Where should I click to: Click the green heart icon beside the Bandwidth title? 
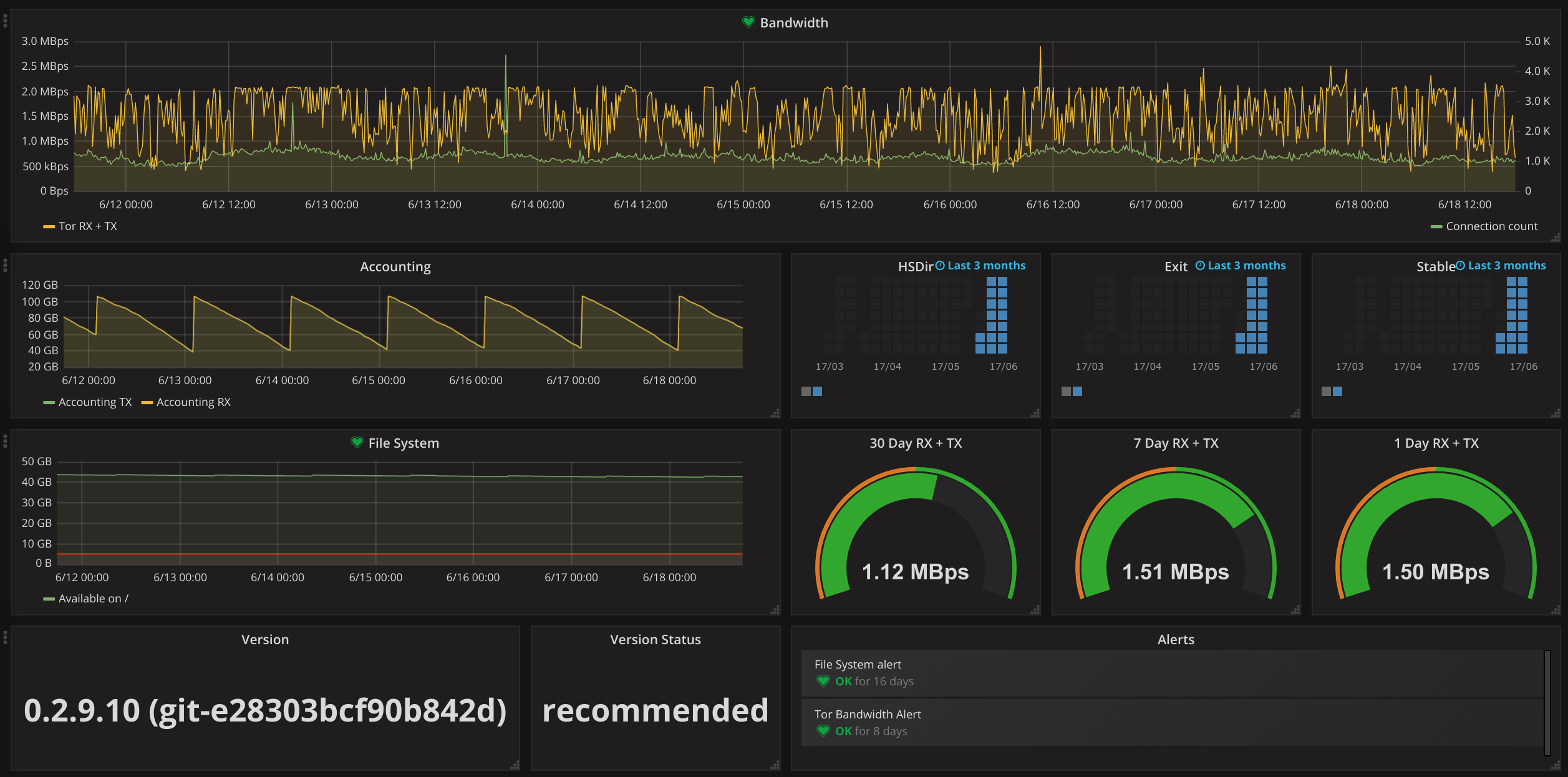pyautogui.click(x=748, y=22)
